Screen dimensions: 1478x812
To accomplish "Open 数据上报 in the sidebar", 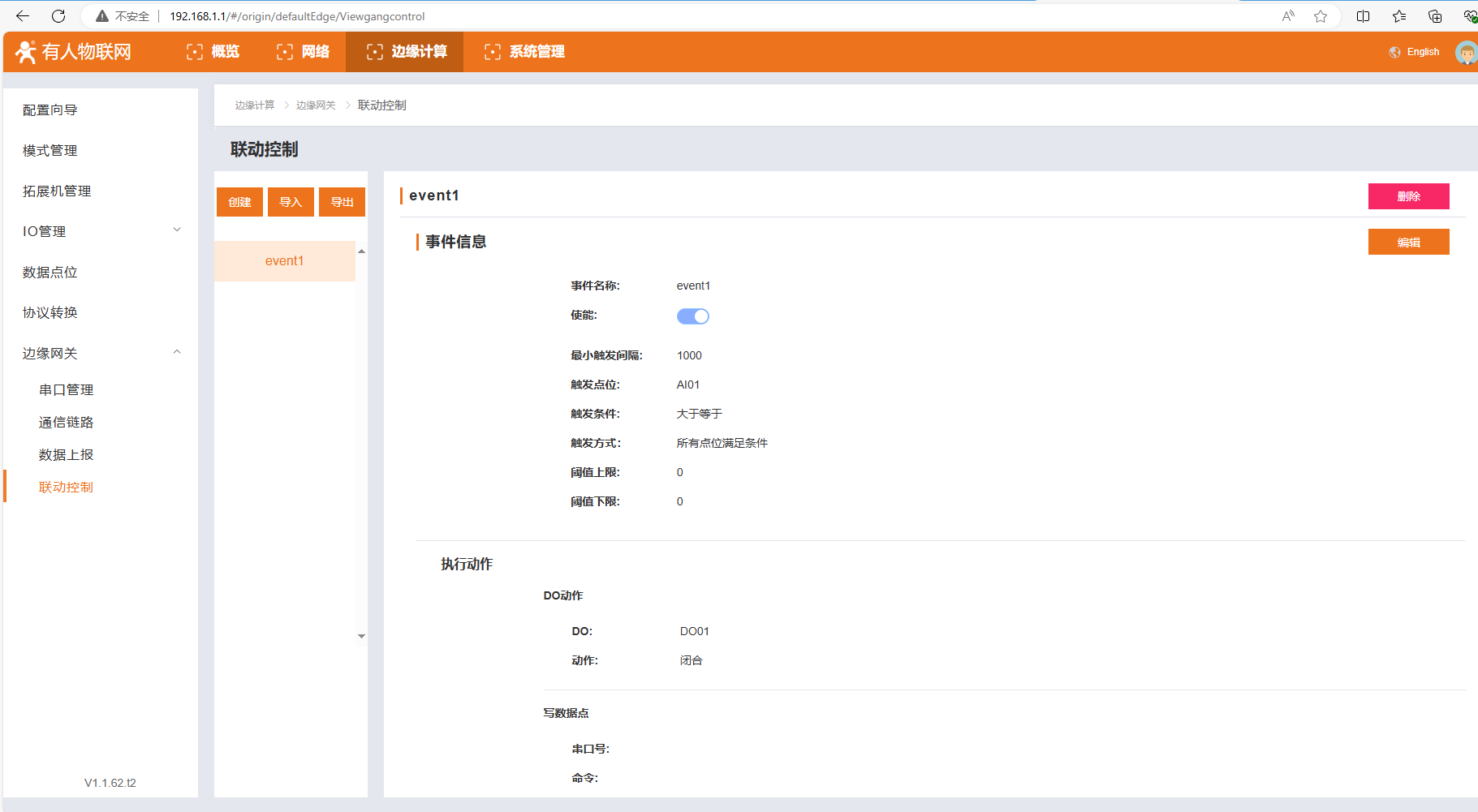I will tap(67, 455).
